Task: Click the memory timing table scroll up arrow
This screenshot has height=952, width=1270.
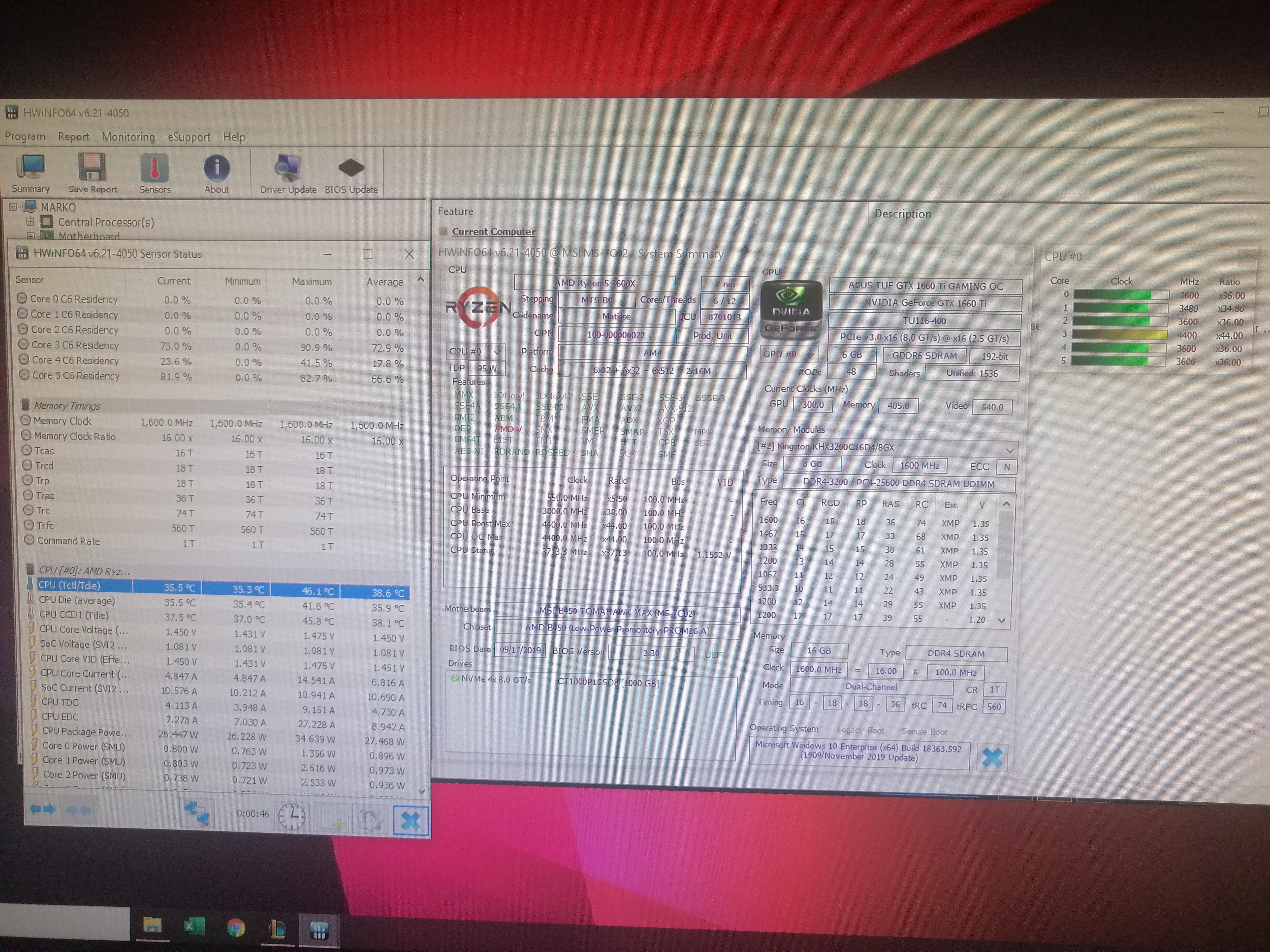Action: click(1006, 504)
